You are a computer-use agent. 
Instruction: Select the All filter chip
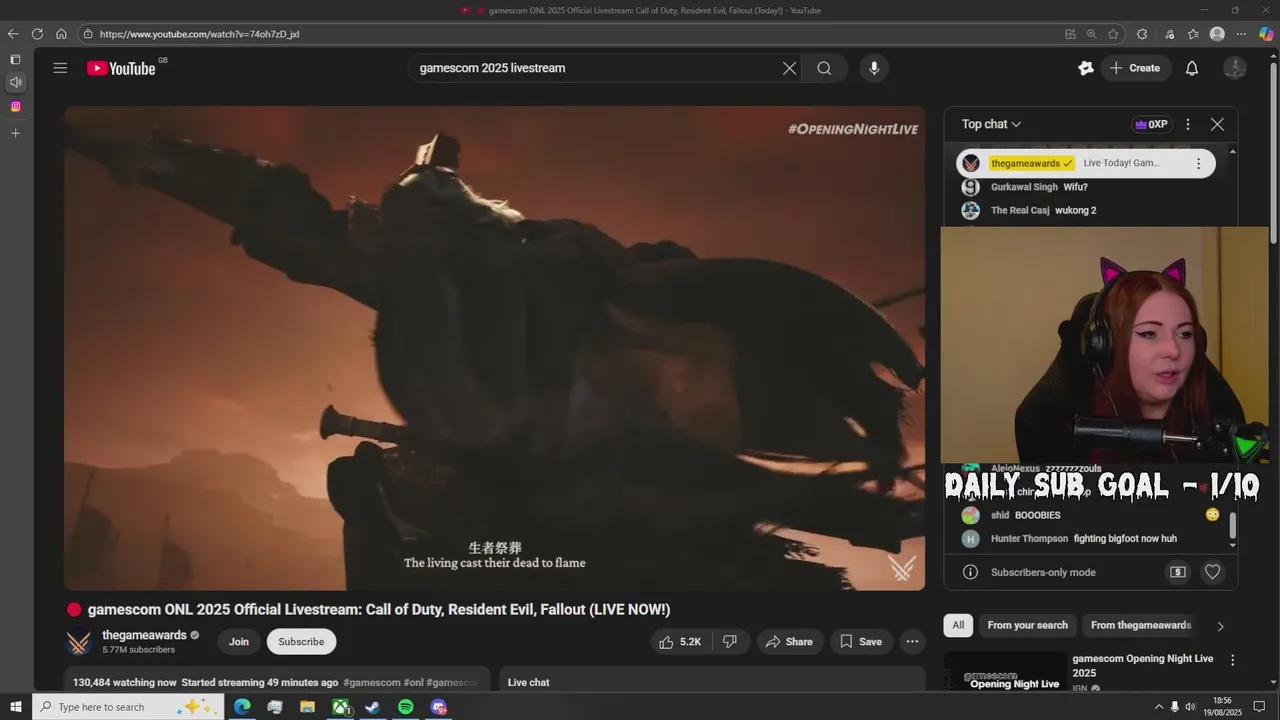tap(958, 625)
